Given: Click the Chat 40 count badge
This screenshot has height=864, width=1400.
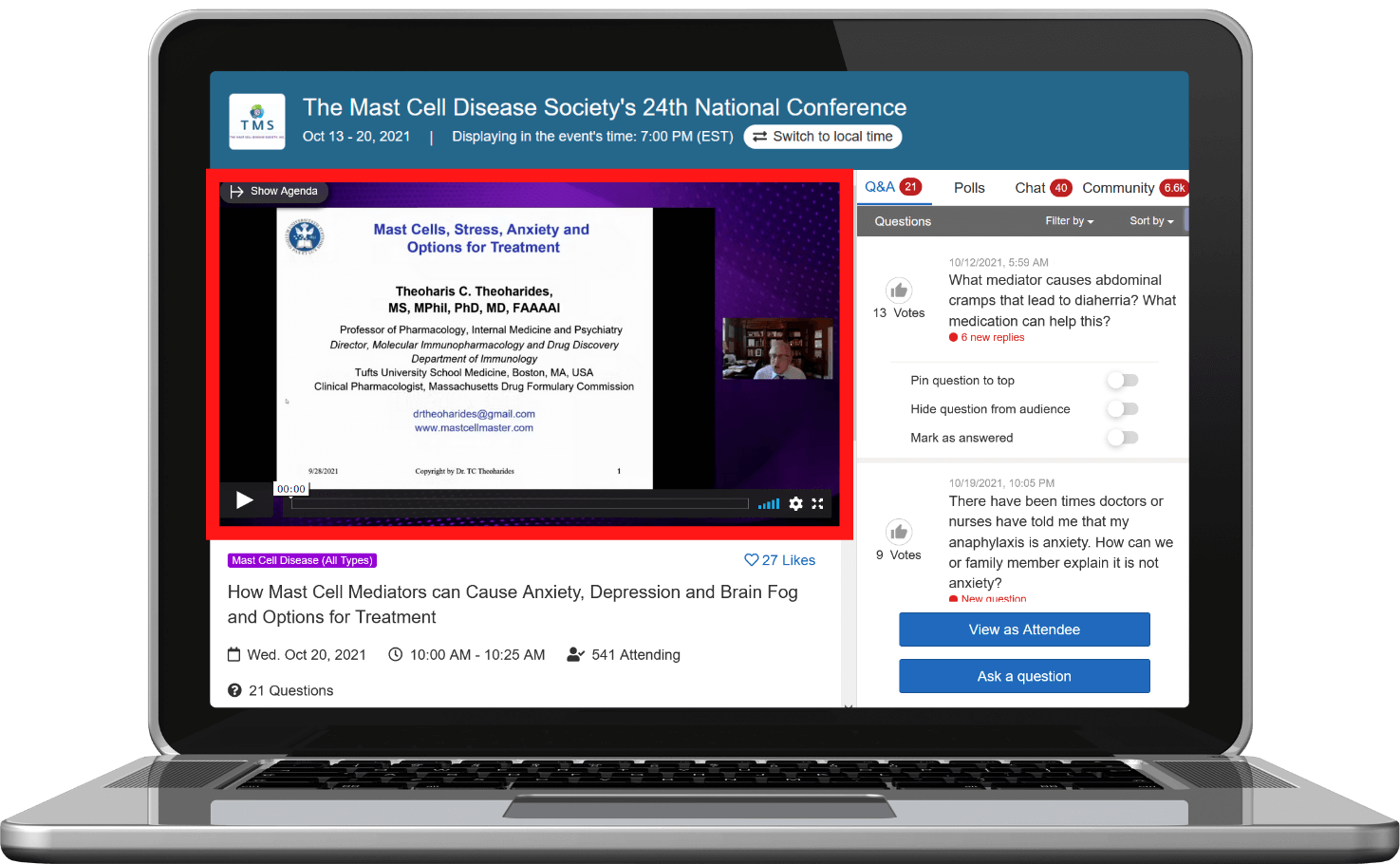Looking at the screenshot, I should coord(1061,188).
